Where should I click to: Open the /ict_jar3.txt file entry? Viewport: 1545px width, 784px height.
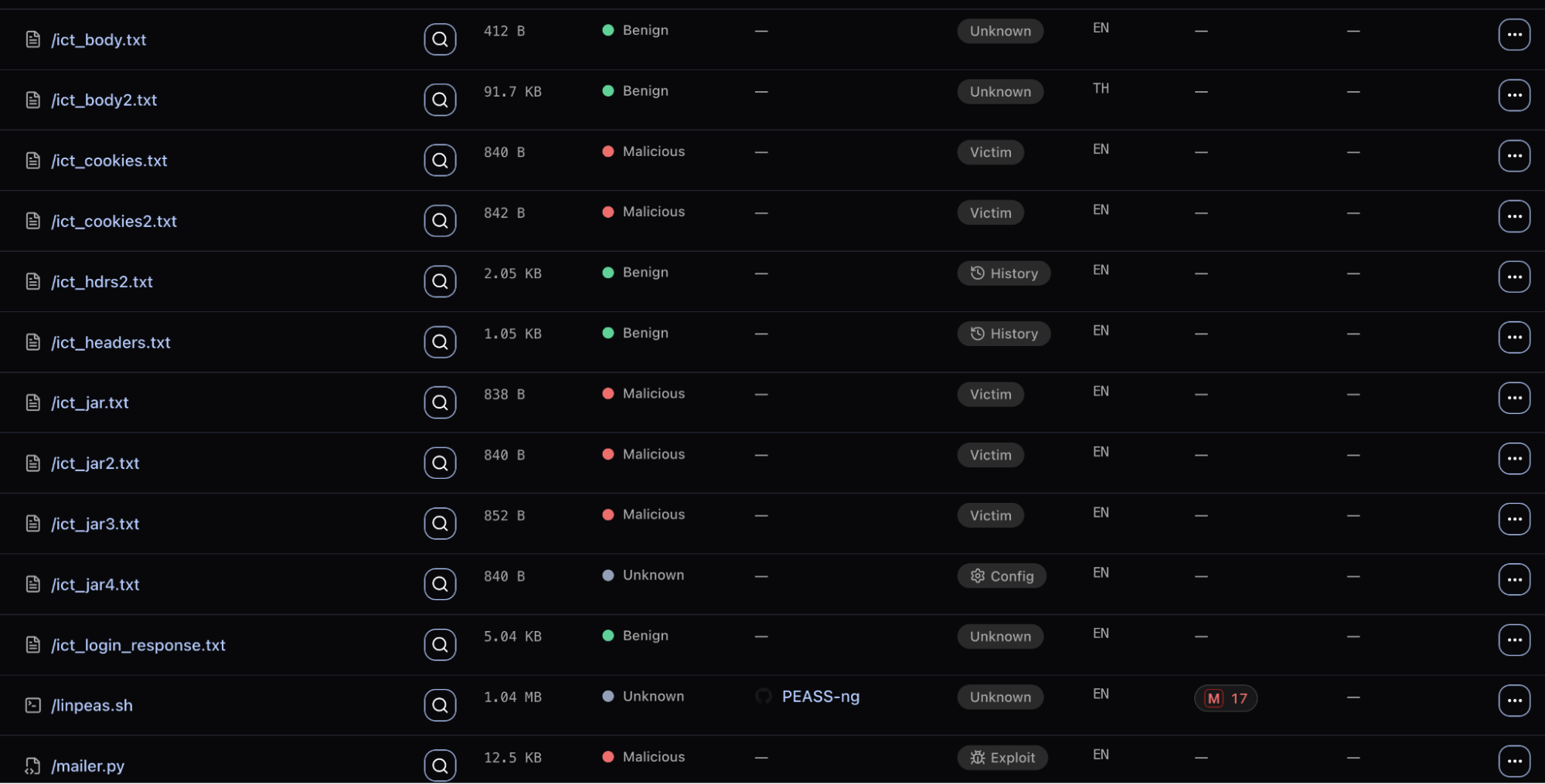(95, 524)
